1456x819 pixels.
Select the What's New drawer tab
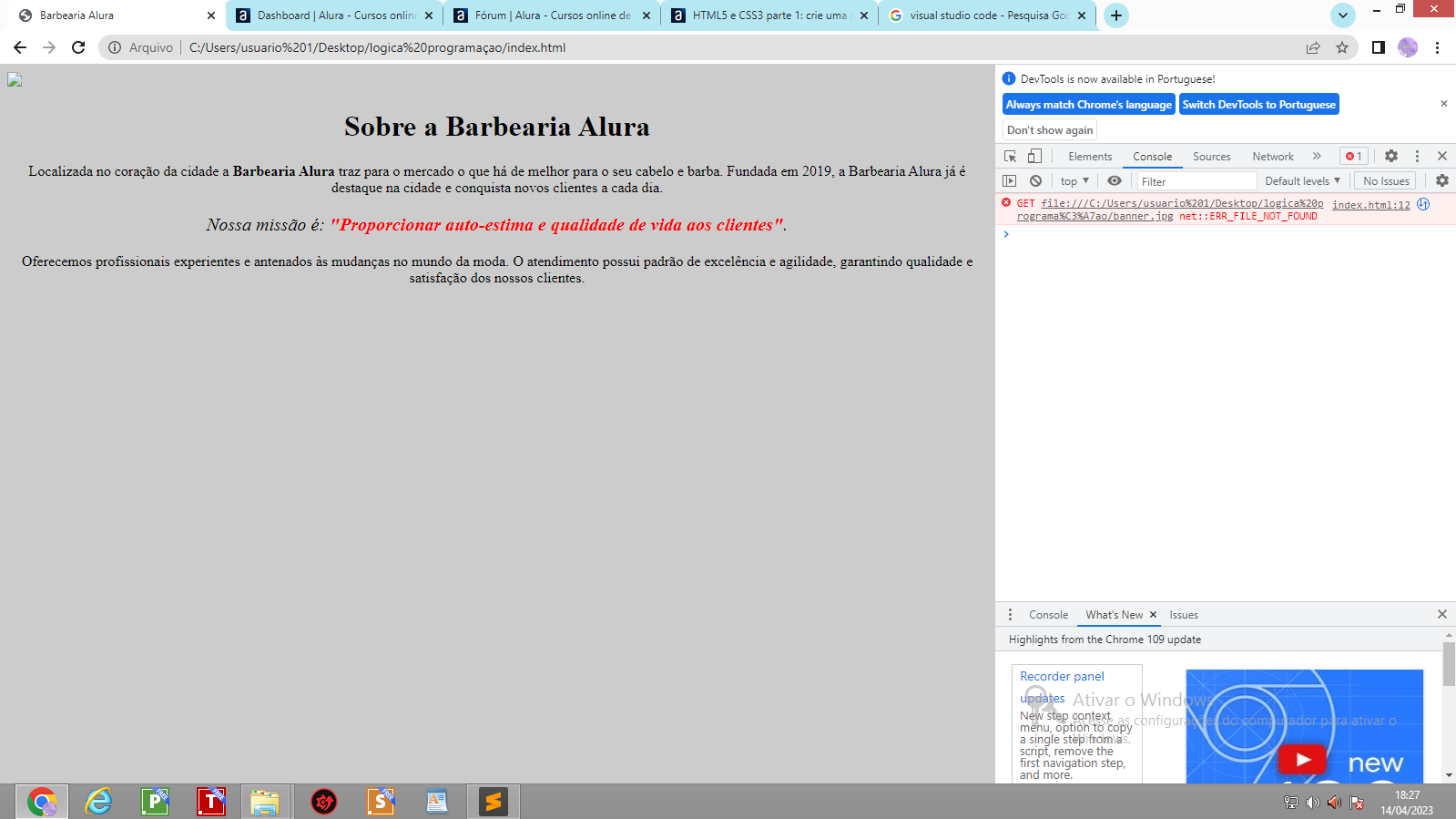coord(1114,615)
